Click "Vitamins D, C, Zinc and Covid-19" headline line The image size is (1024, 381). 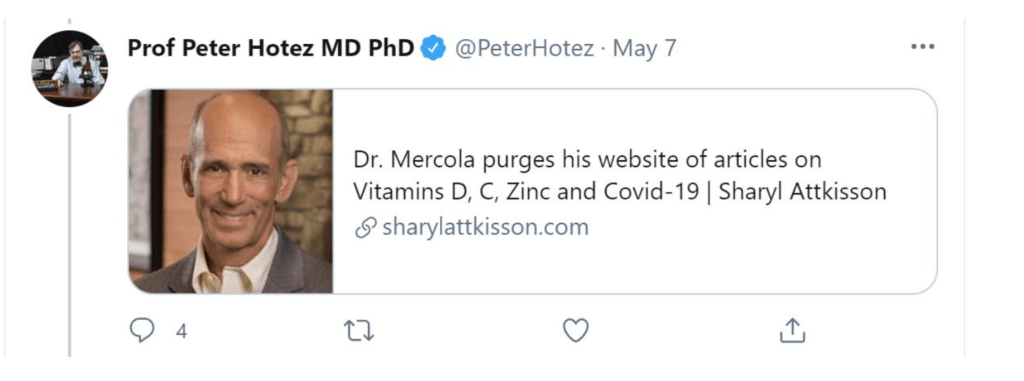click(527, 193)
